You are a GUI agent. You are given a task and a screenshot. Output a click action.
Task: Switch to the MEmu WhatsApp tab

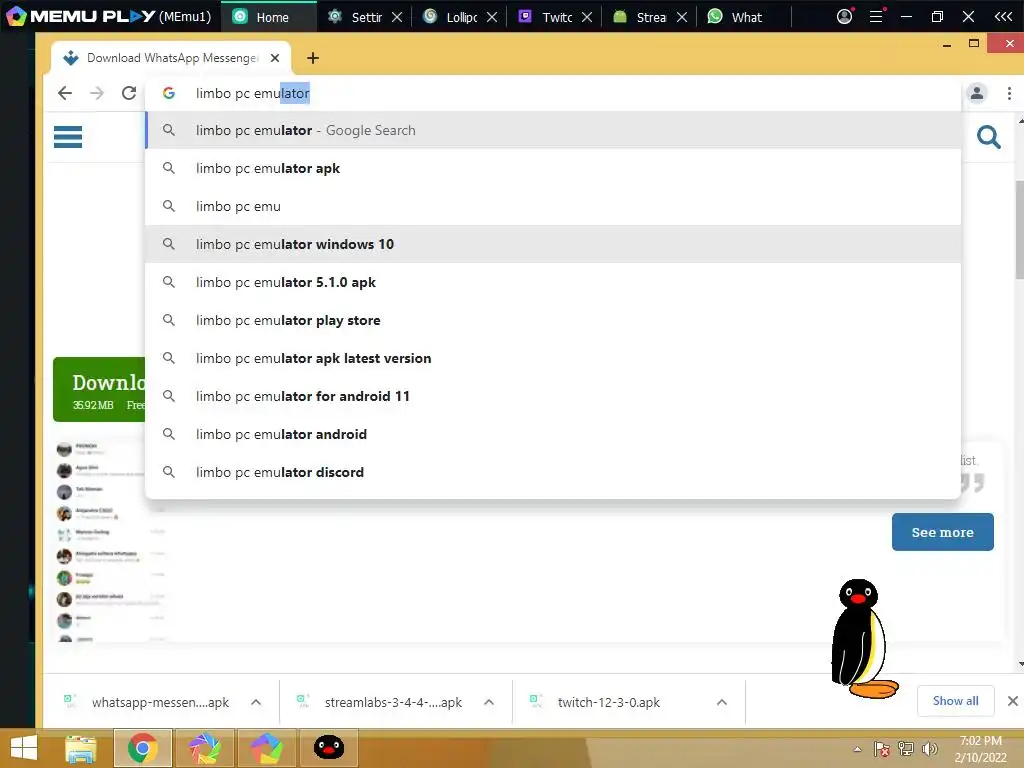click(x=743, y=17)
